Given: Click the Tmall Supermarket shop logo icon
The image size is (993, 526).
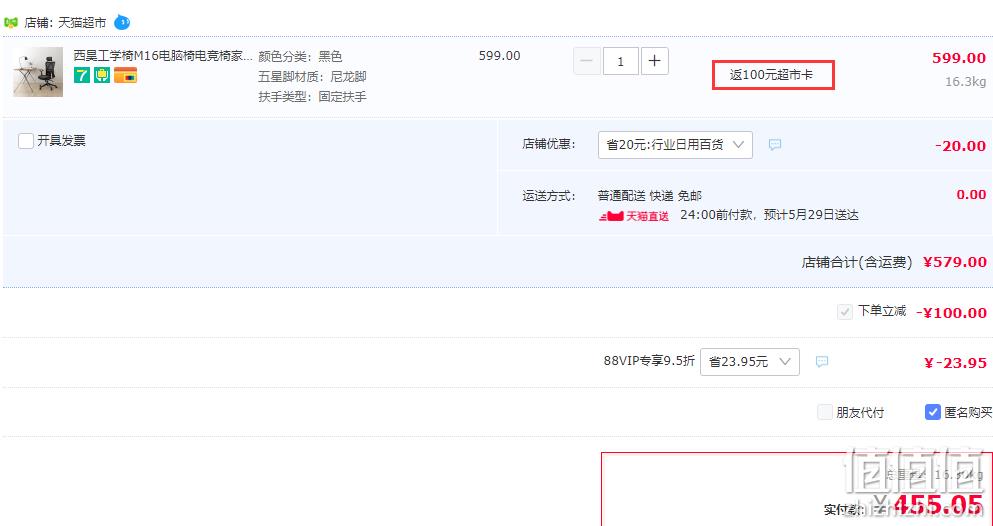Looking at the screenshot, I should [11, 23].
